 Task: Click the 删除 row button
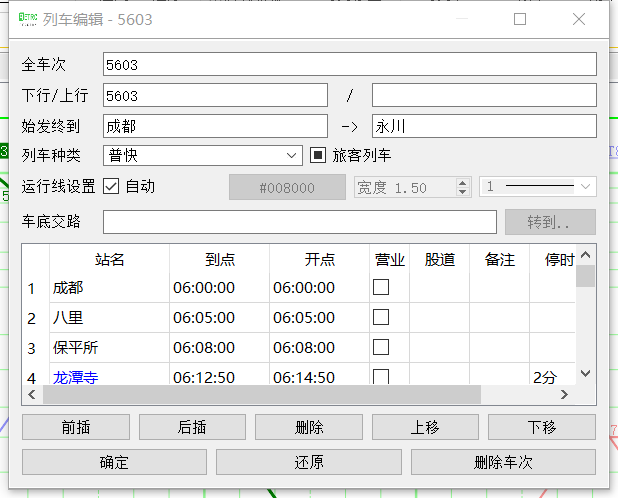click(309, 427)
